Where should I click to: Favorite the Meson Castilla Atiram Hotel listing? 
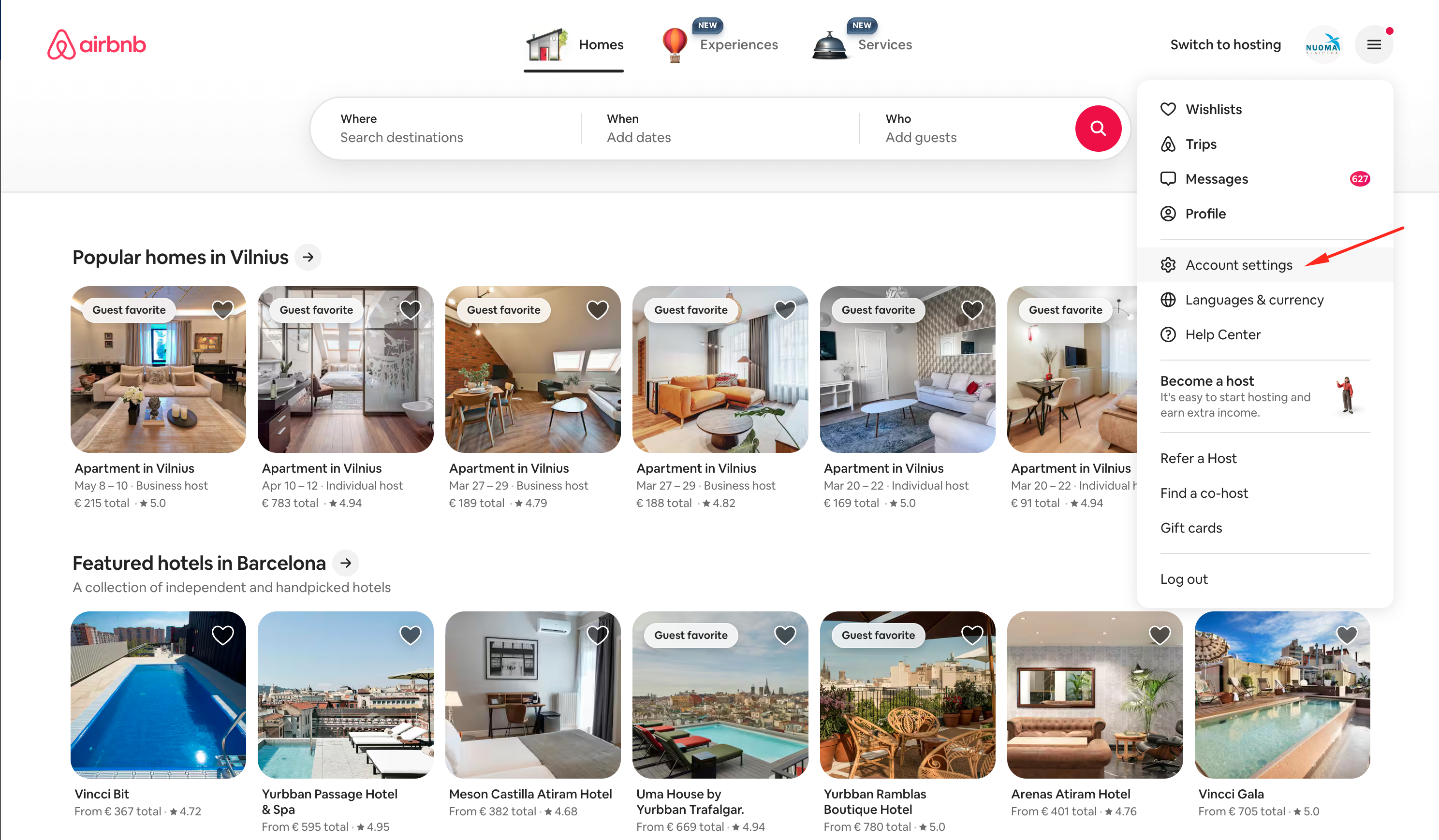tap(597, 635)
